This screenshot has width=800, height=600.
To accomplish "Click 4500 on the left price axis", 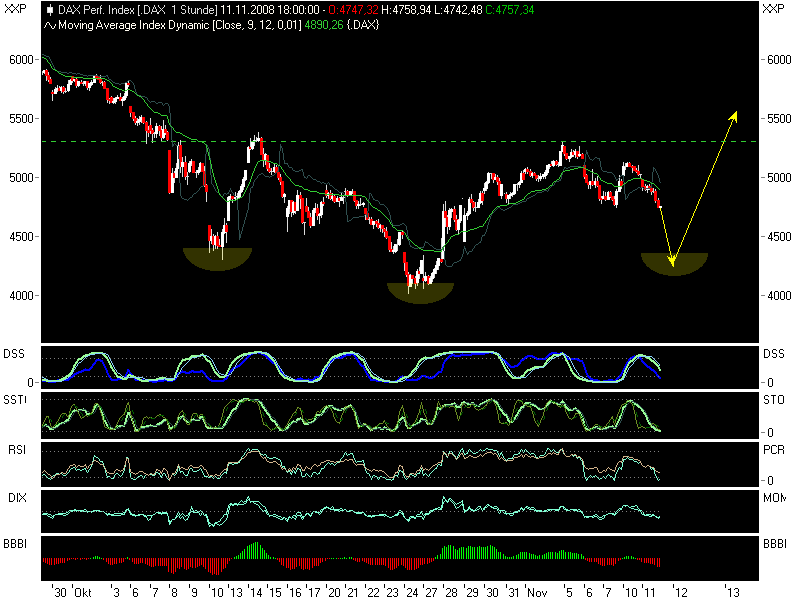I will pos(21,237).
